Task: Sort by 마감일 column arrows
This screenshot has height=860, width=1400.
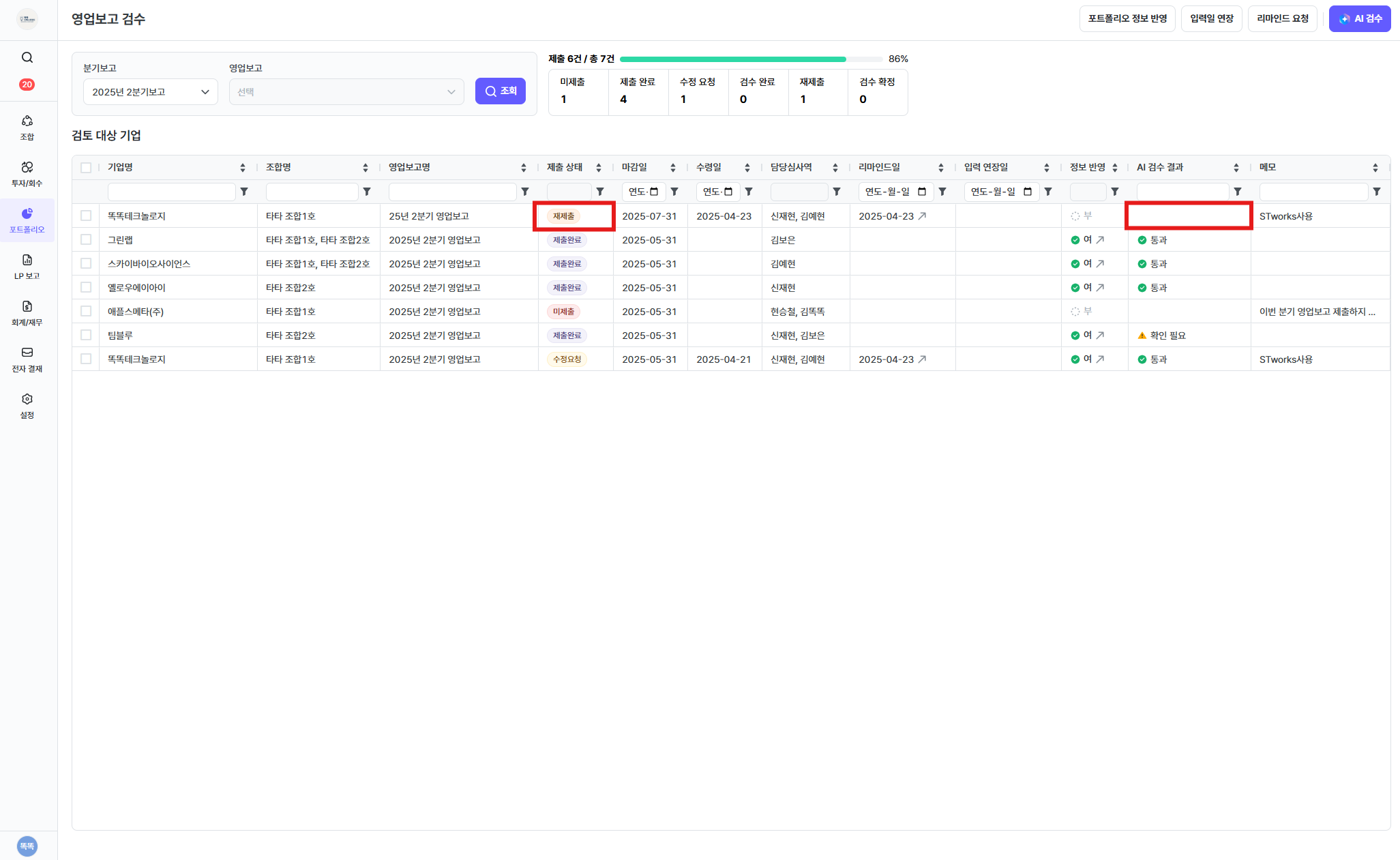Action: point(673,168)
